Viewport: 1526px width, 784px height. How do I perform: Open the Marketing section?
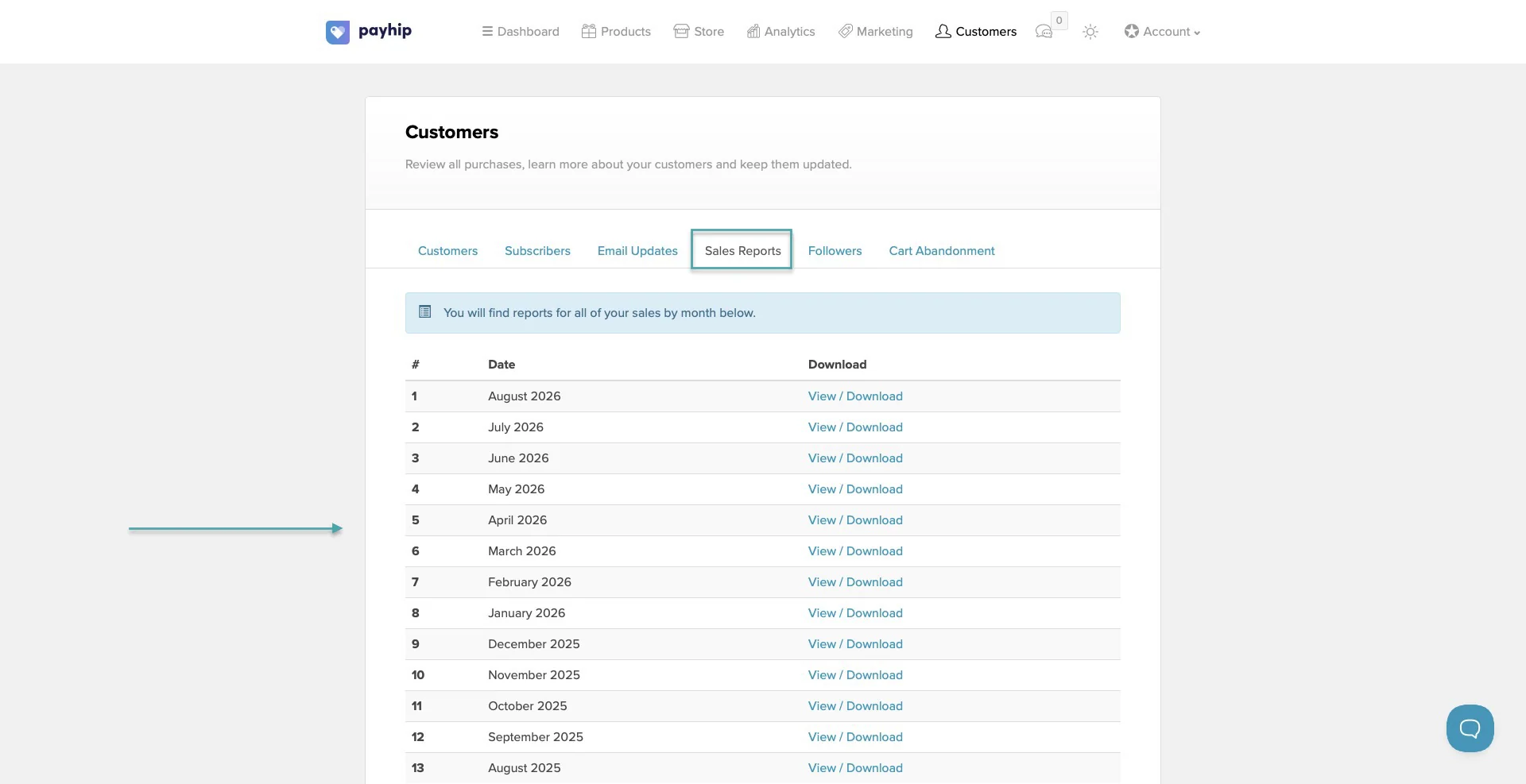tap(876, 32)
